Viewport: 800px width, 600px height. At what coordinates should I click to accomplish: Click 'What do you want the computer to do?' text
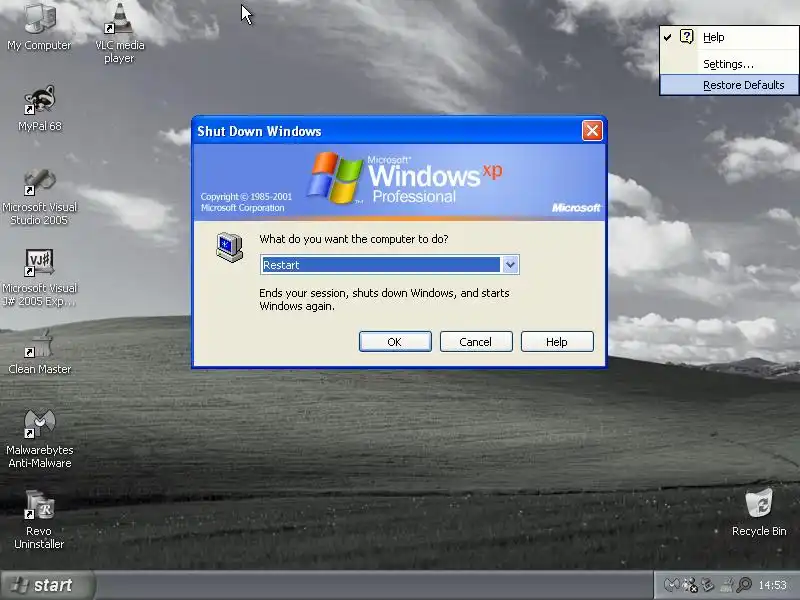point(354,239)
